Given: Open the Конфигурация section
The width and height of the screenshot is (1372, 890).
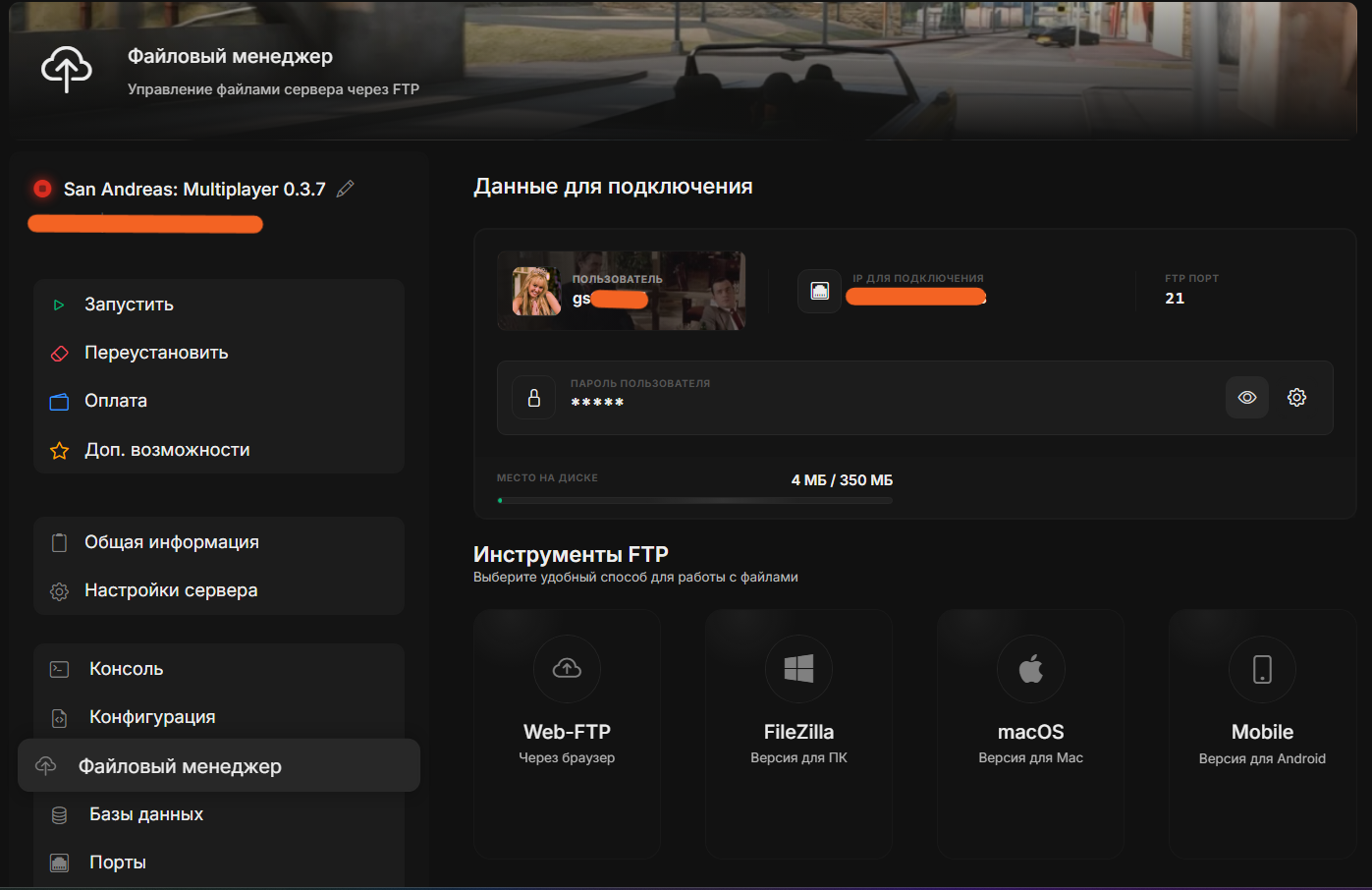Looking at the screenshot, I should click(152, 717).
